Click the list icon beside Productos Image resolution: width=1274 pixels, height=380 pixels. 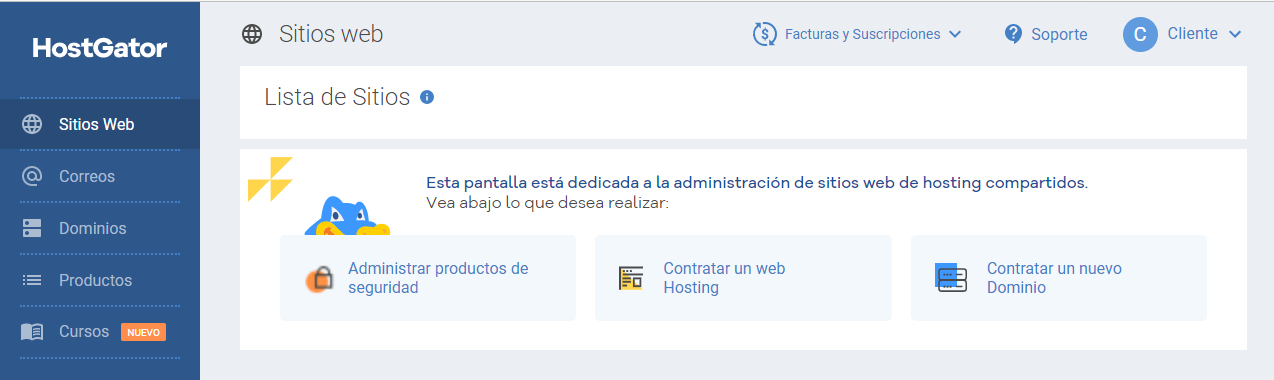(32, 281)
